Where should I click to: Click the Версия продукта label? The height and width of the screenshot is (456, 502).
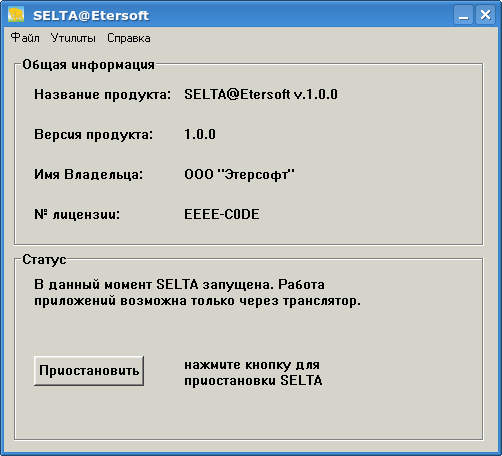[94, 135]
